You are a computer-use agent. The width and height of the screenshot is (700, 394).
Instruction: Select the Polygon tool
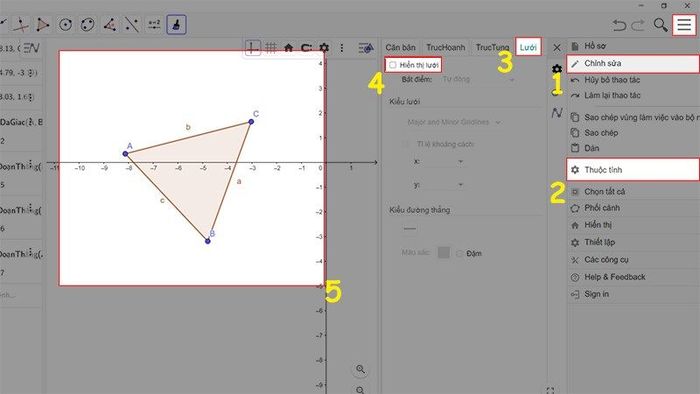(x=43, y=25)
